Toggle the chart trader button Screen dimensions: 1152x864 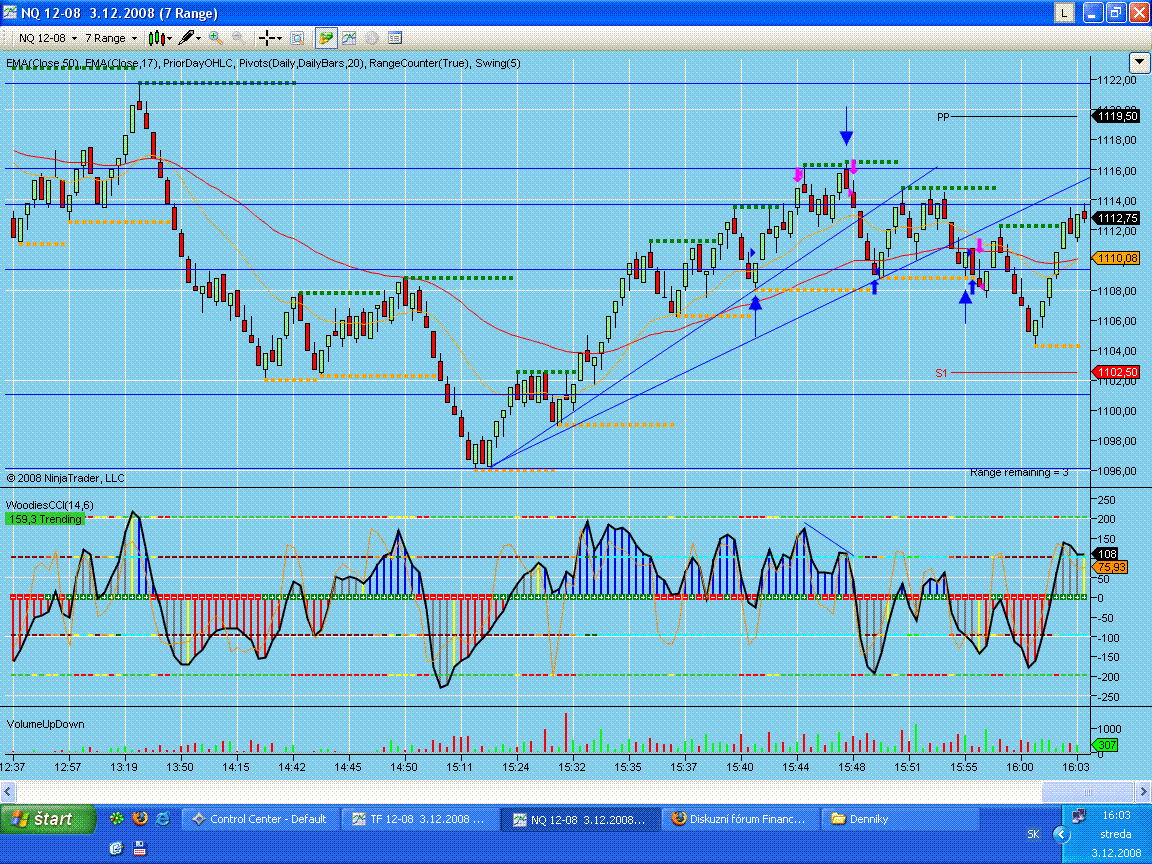click(326, 38)
